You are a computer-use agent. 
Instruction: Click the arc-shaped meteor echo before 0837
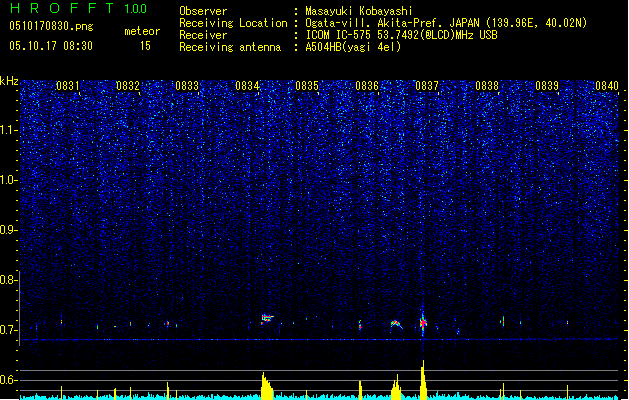(x=396, y=324)
